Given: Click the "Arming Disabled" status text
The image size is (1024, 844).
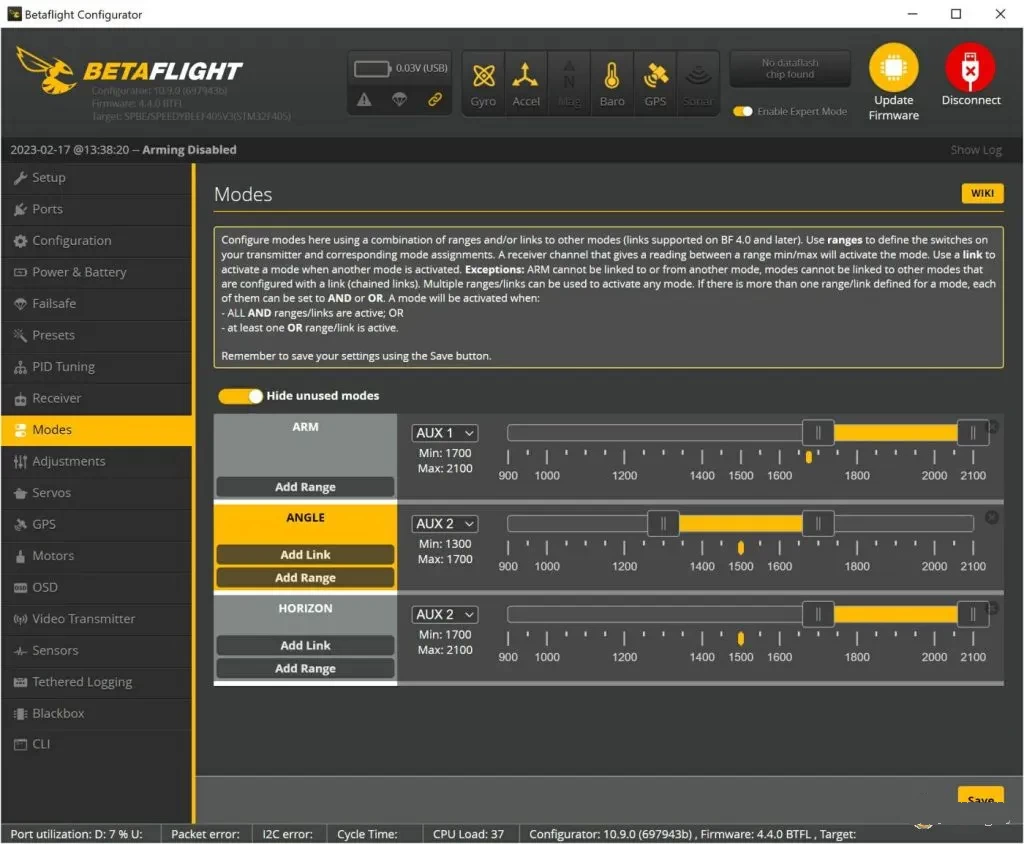Looking at the screenshot, I should click(x=189, y=150).
